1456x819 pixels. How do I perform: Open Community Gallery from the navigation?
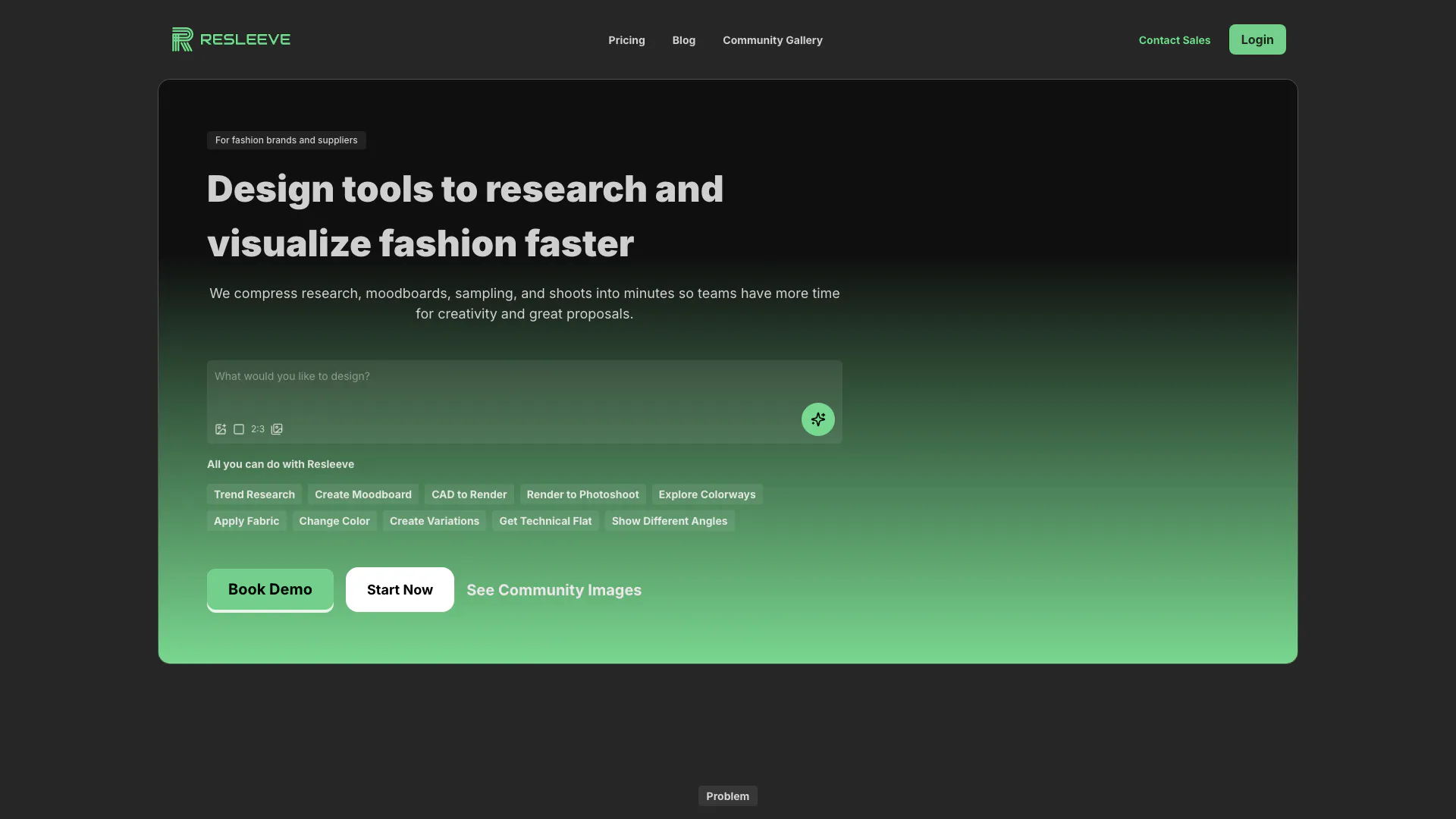coord(772,40)
